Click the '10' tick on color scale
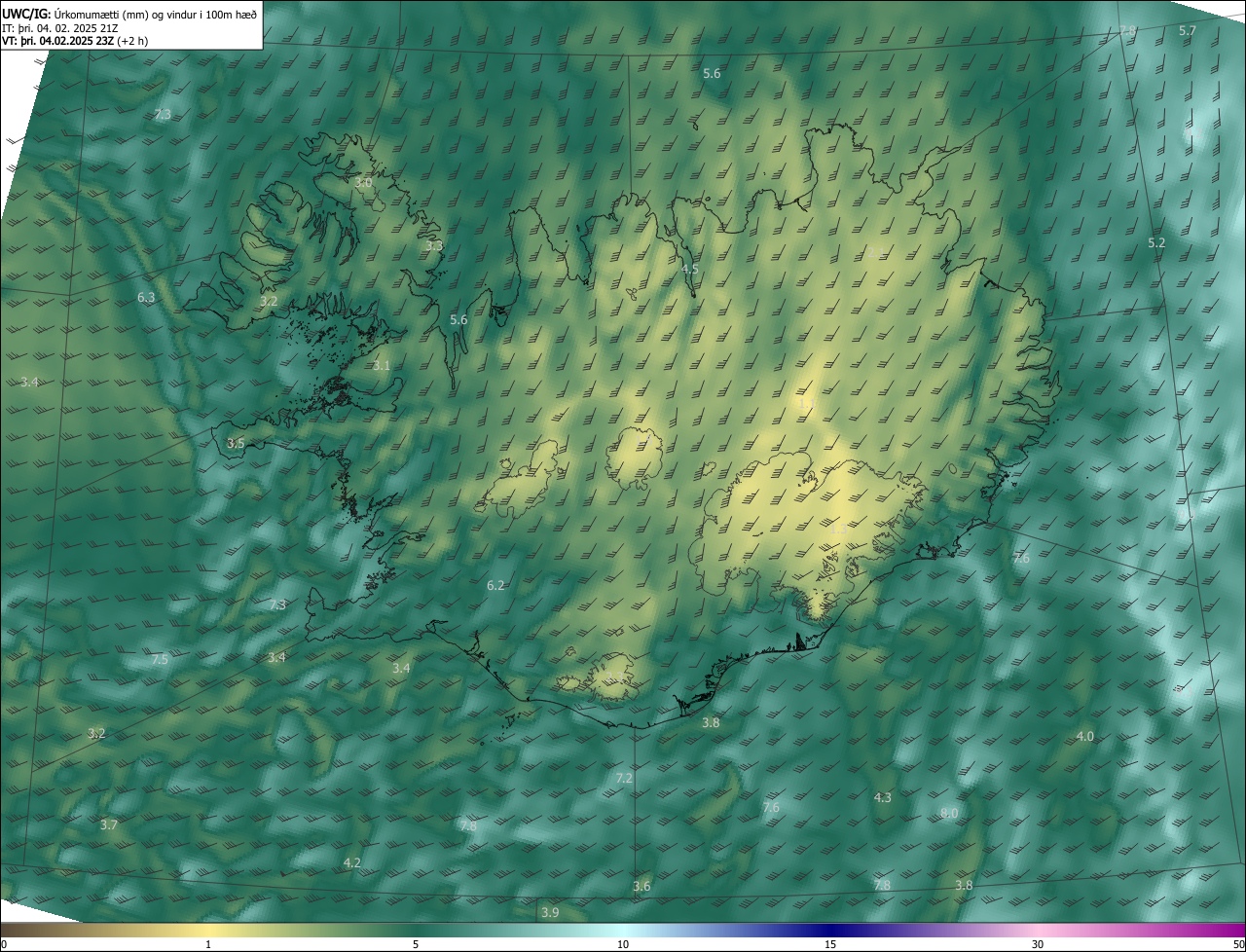1246x952 pixels. 623,945
